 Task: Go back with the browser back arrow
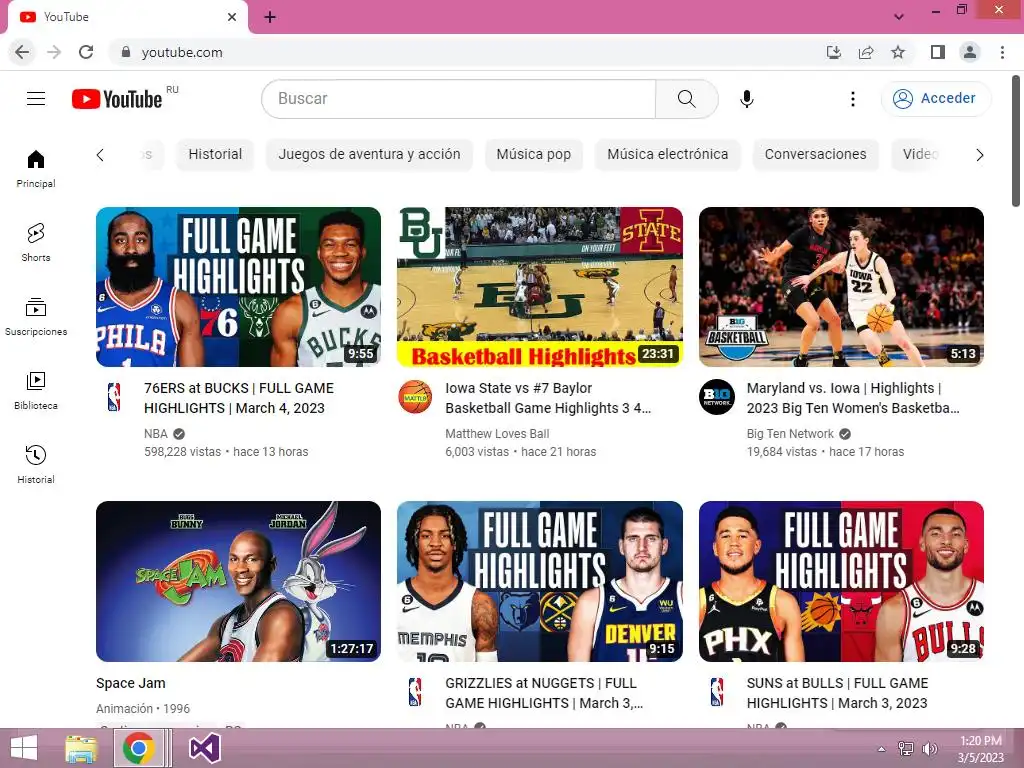click(x=22, y=52)
